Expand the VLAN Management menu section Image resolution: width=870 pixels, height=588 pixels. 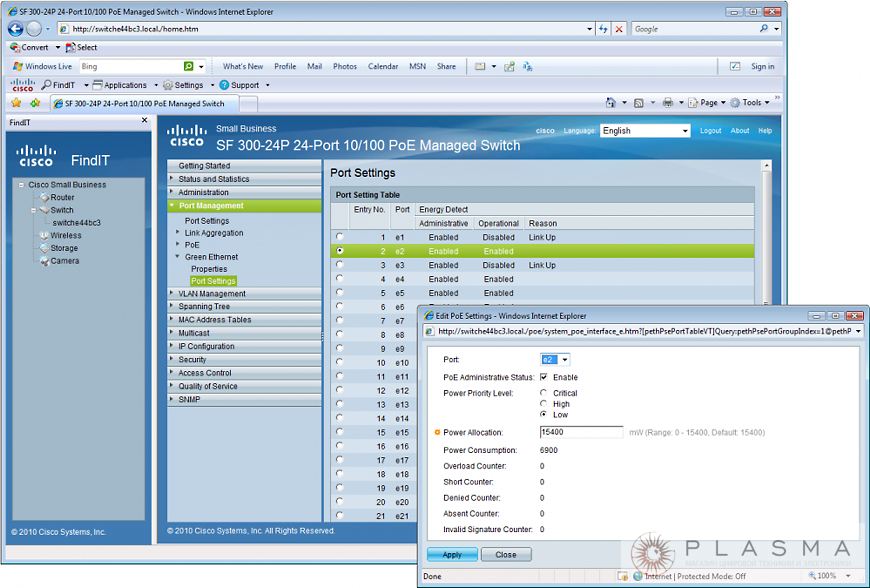(x=244, y=293)
